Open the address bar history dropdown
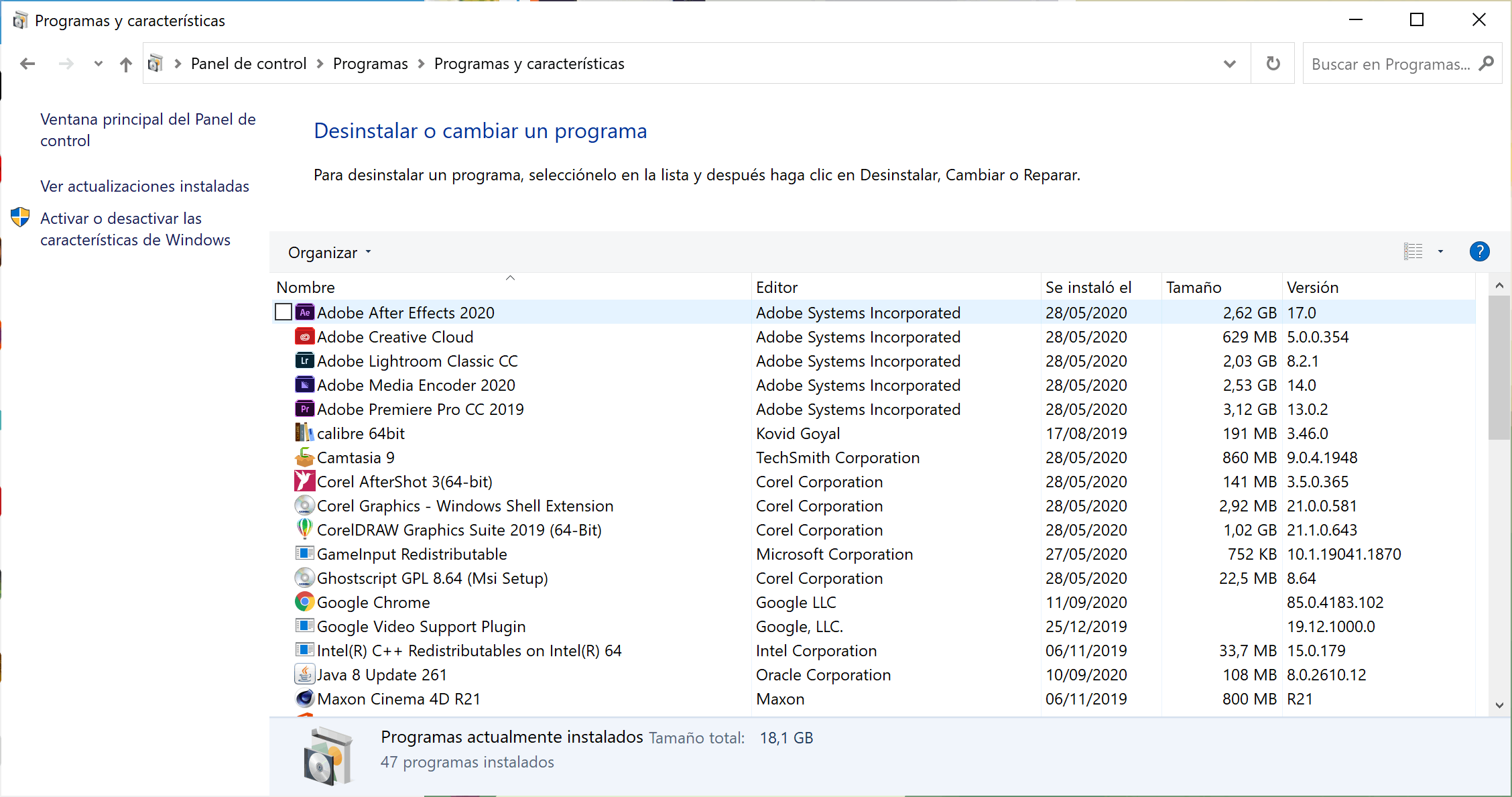Image resolution: width=1512 pixels, height=797 pixels. tap(1229, 64)
